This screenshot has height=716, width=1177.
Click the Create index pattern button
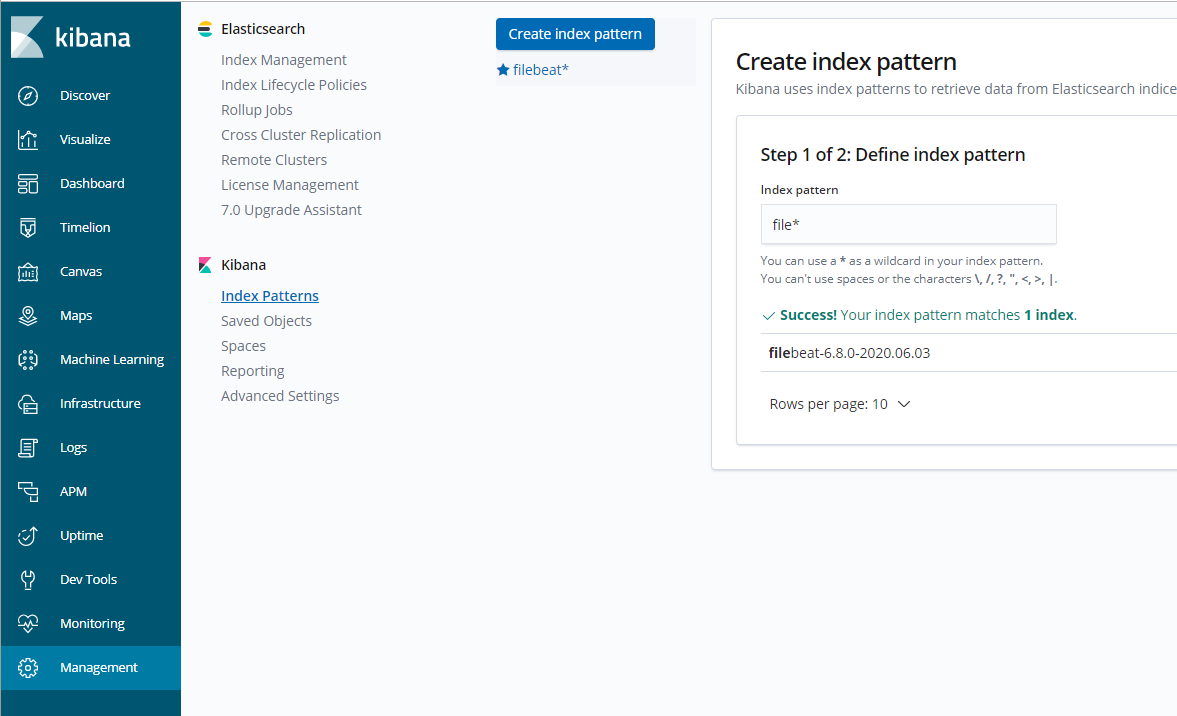pyautogui.click(x=575, y=34)
